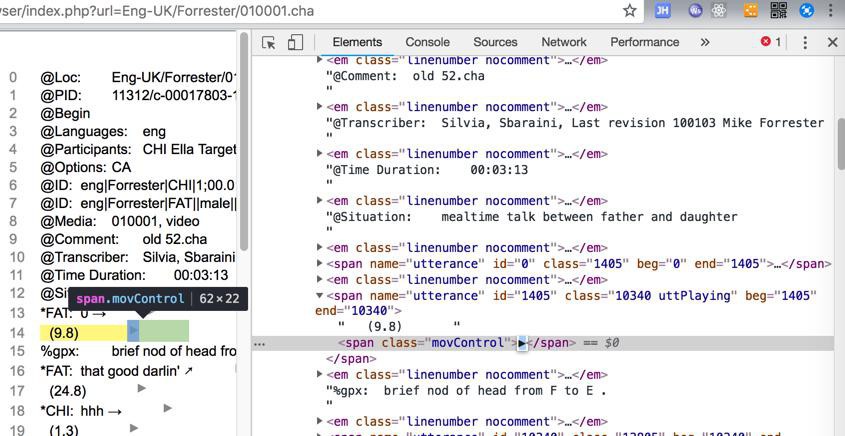This screenshot has height=436, width=845.
Task: Click the @Languages: eng line
Action: [x=103, y=132]
